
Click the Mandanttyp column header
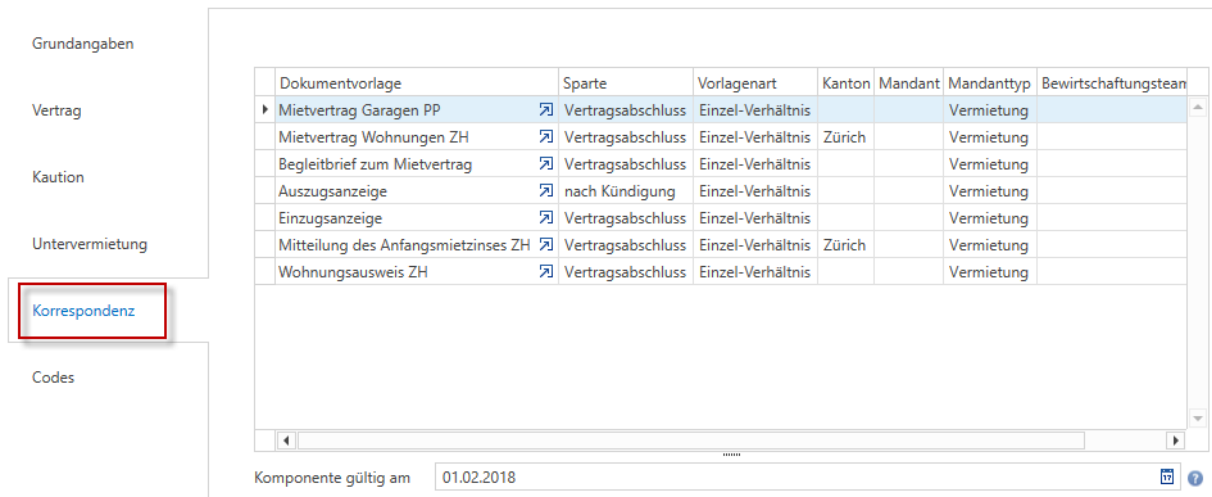[989, 83]
